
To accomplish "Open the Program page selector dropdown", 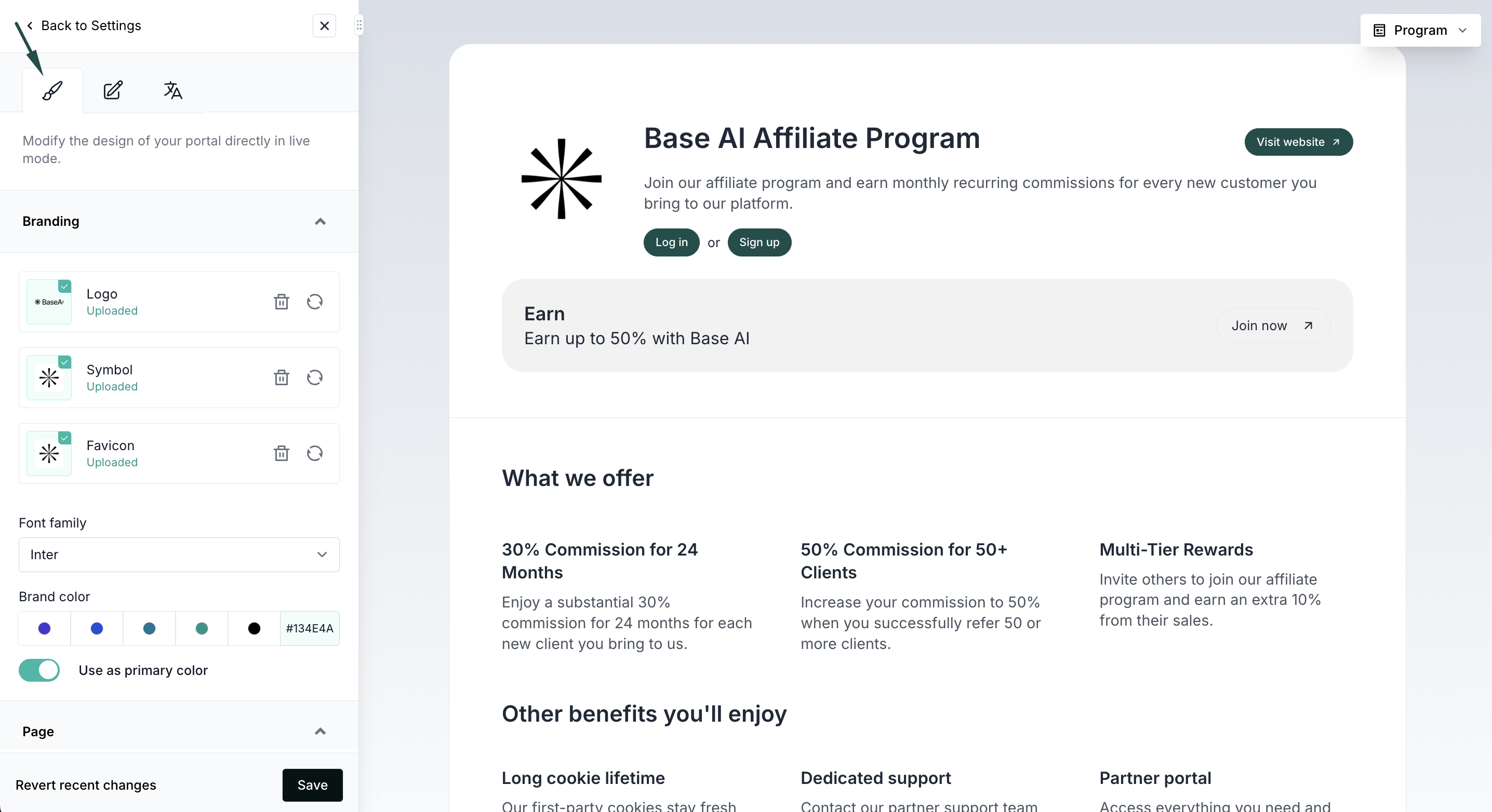I will 1420,30.
